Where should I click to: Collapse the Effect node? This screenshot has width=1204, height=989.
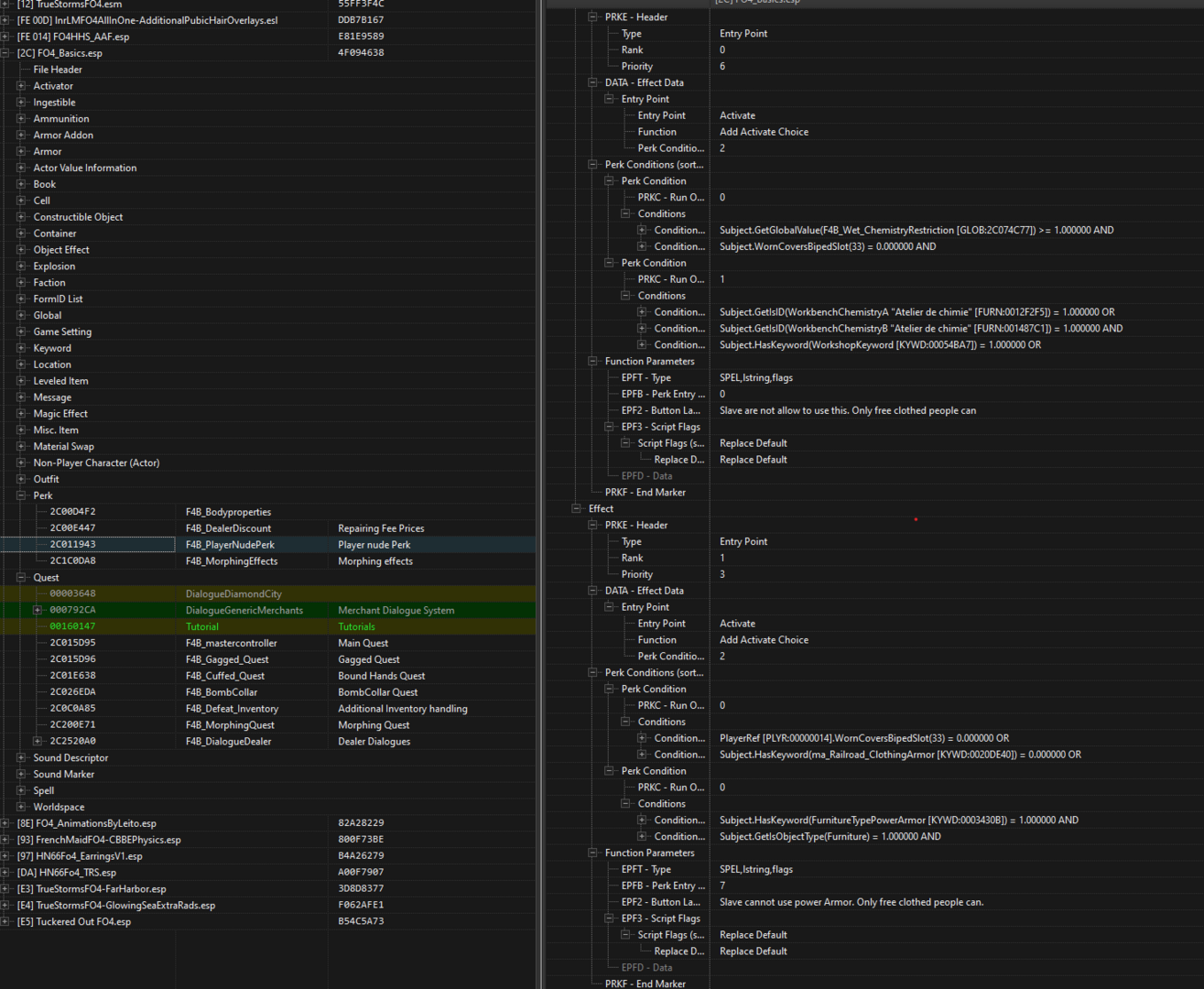pyautogui.click(x=576, y=509)
